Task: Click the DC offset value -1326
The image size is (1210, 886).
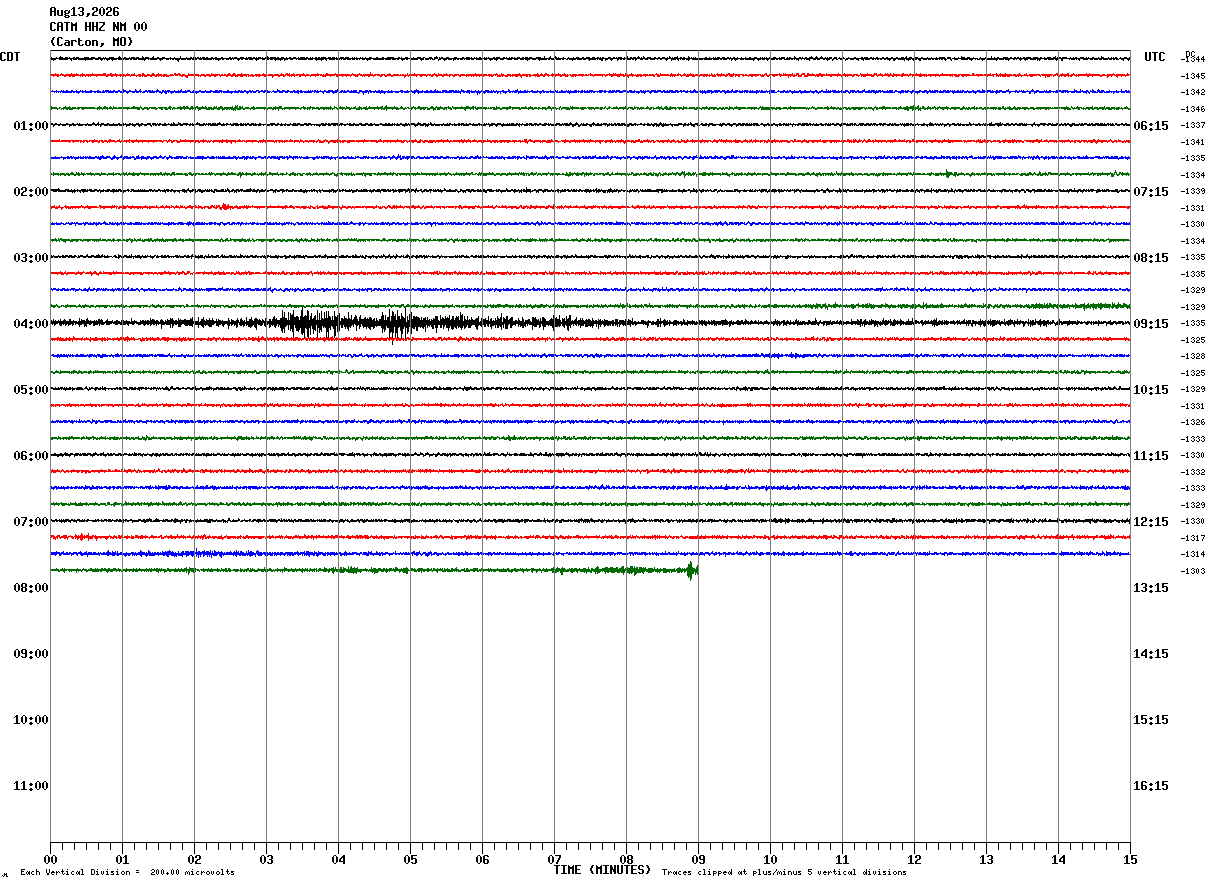Action: coord(1193,423)
